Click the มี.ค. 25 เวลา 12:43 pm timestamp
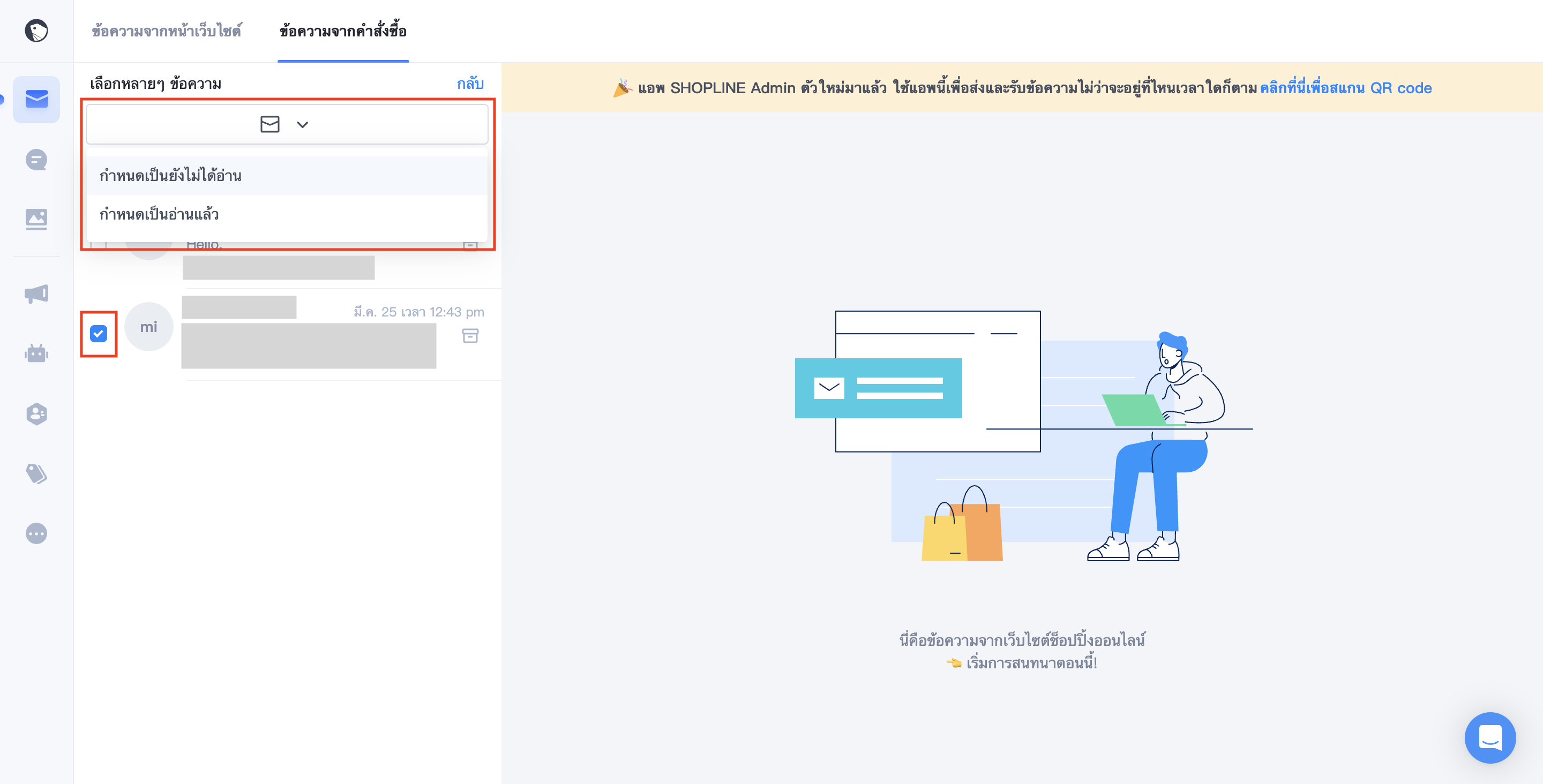The height and width of the screenshot is (784, 1543). (418, 312)
